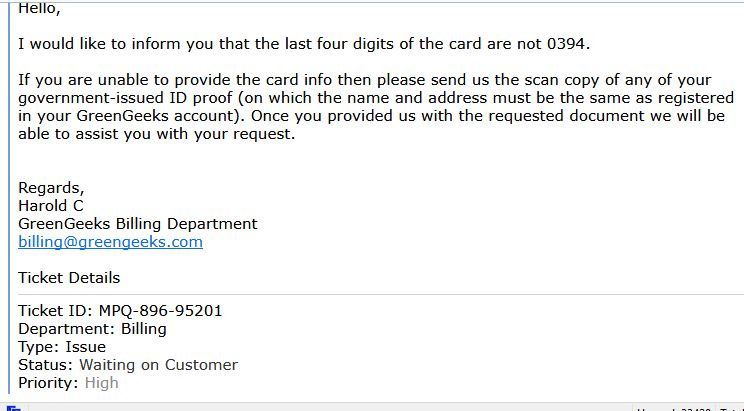Image resolution: width=744 pixels, height=411 pixels.
Task: Click the High priority value
Action: click(102, 383)
